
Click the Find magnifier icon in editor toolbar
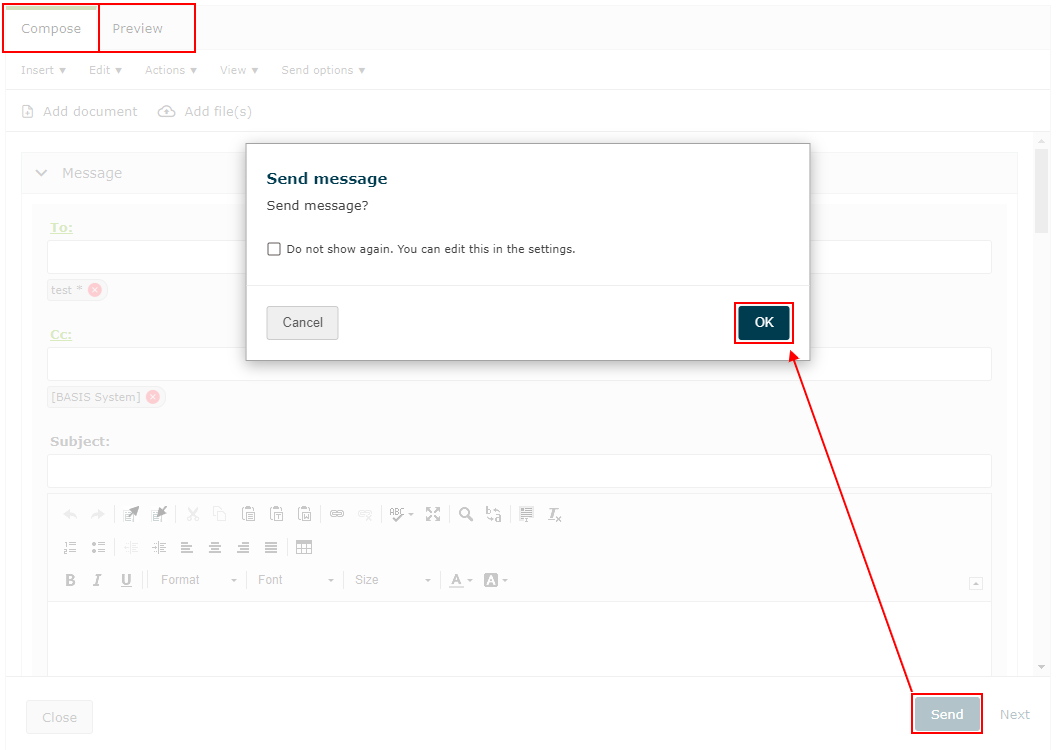tap(466, 514)
